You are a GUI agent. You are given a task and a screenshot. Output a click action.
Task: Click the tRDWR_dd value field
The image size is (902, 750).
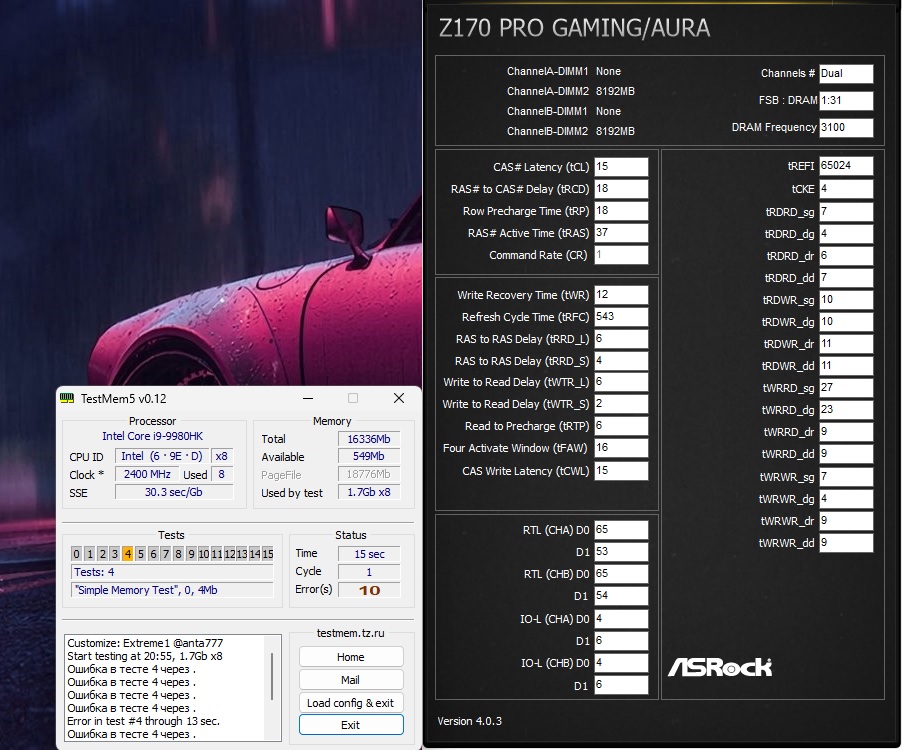click(x=846, y=366)
